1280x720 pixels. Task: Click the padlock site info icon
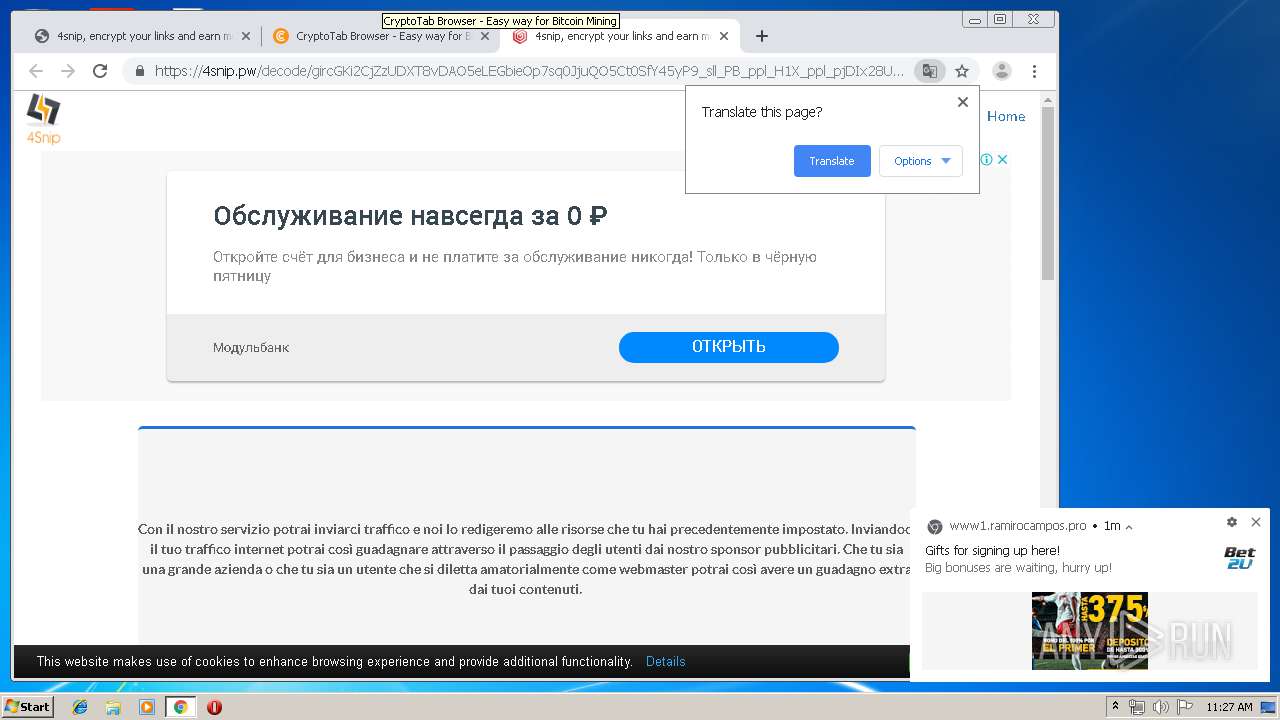139,71
